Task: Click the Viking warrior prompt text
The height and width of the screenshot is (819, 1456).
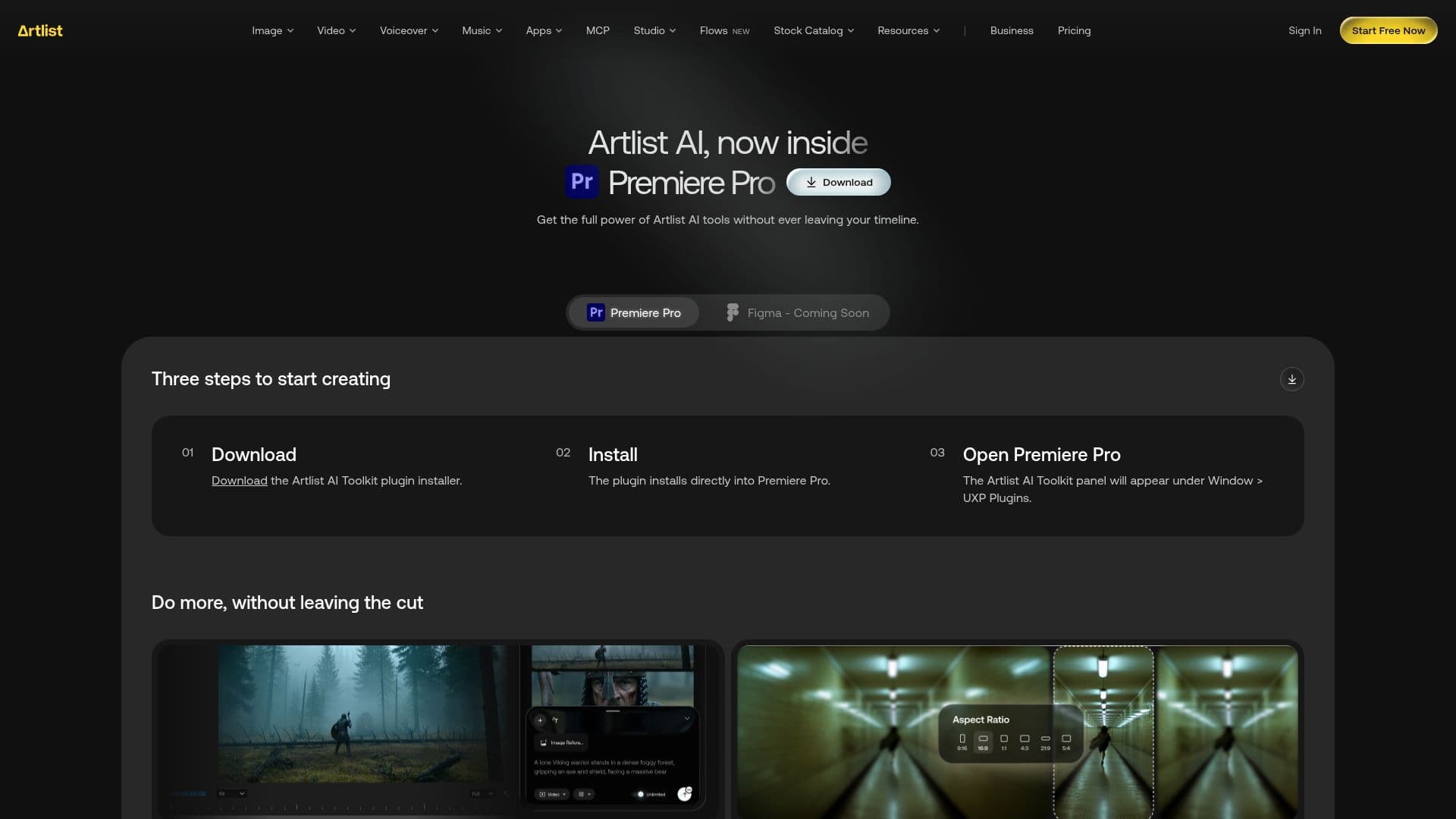Action: (x=604, y=767)
